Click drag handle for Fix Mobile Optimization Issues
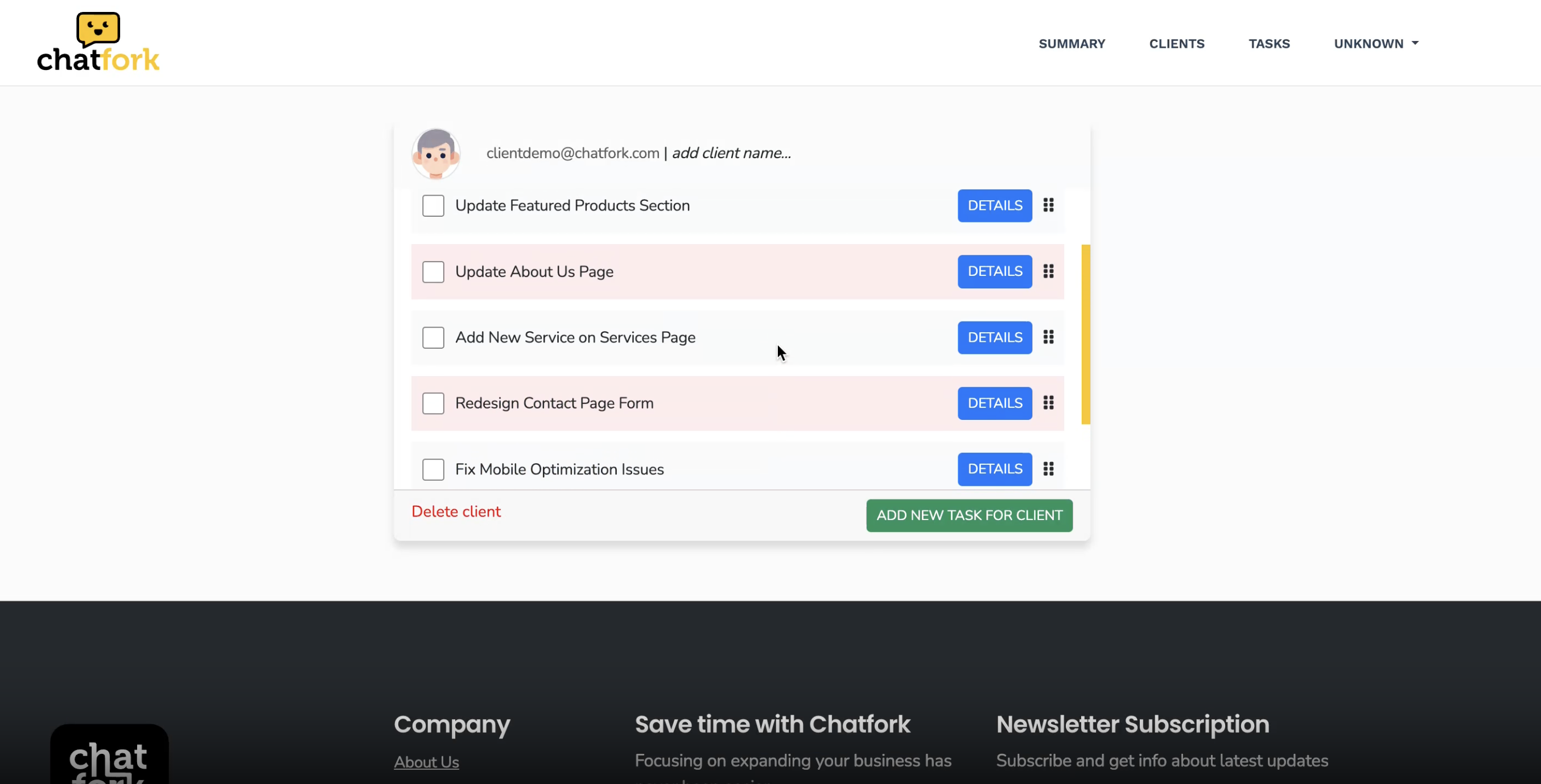The height and width of the screenshot is (784, 1541). click(x=1048, y=469)
